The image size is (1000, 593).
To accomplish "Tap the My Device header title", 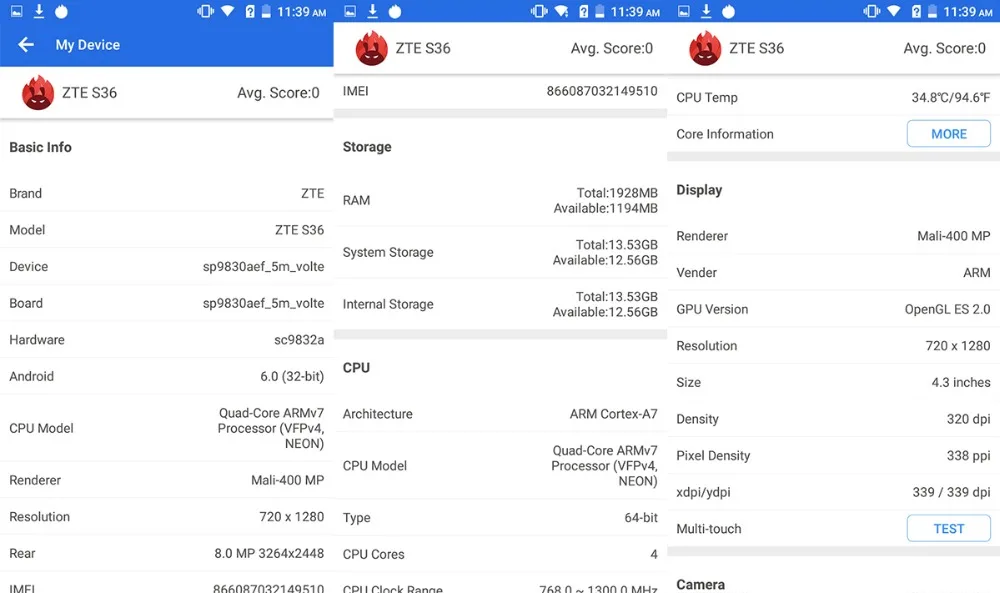I will coord(87,45).
